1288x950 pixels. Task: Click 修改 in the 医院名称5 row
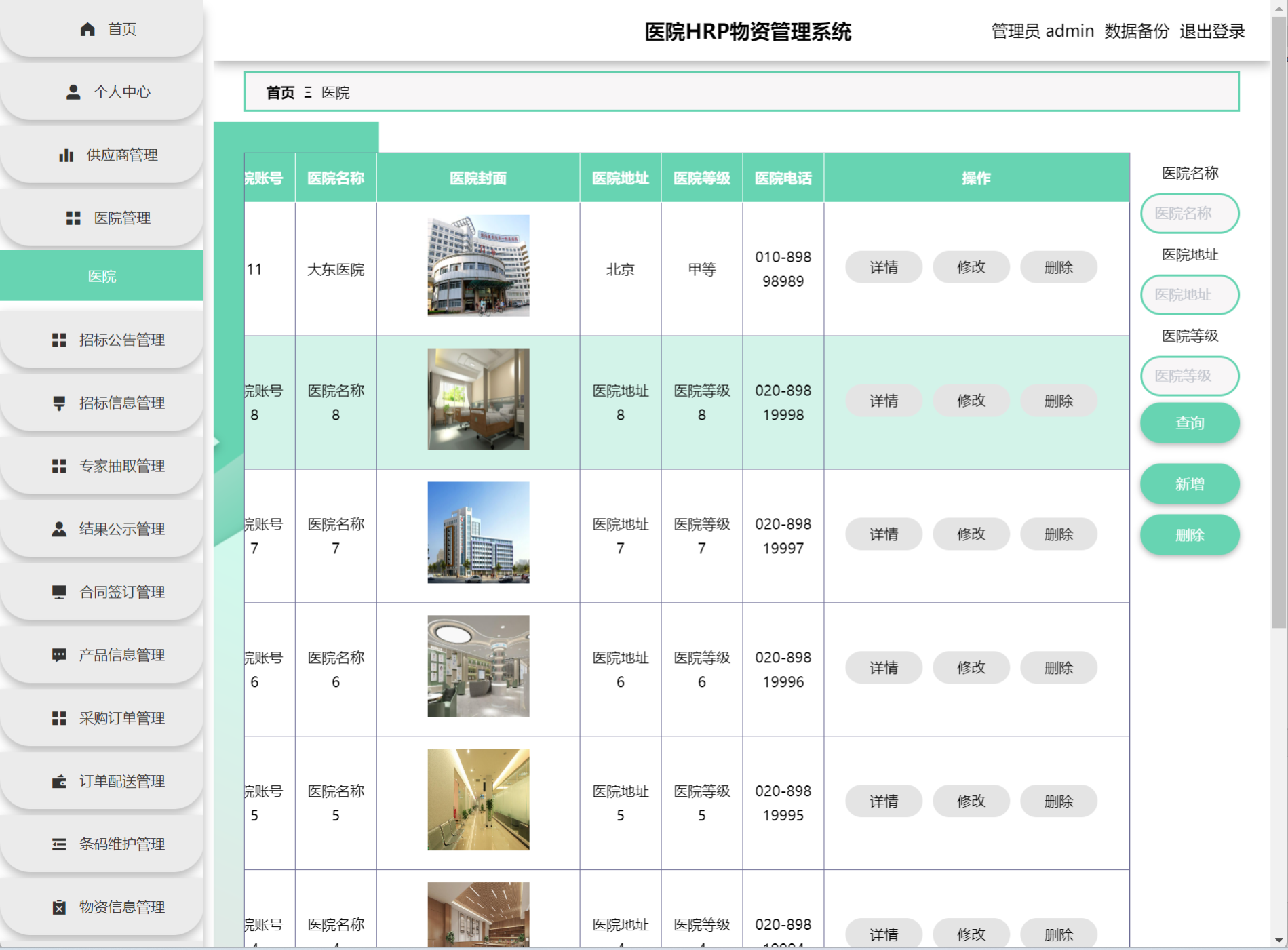point(971,802)
